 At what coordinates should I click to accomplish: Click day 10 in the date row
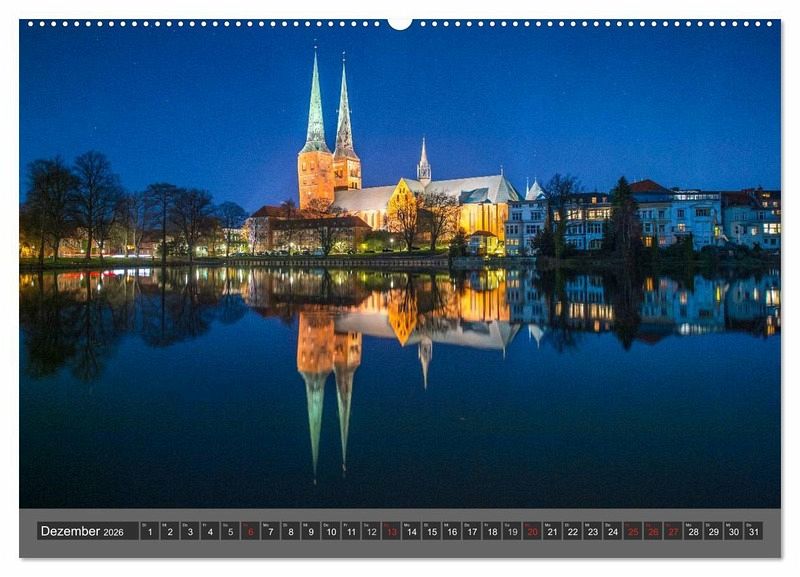click(330, 531)
